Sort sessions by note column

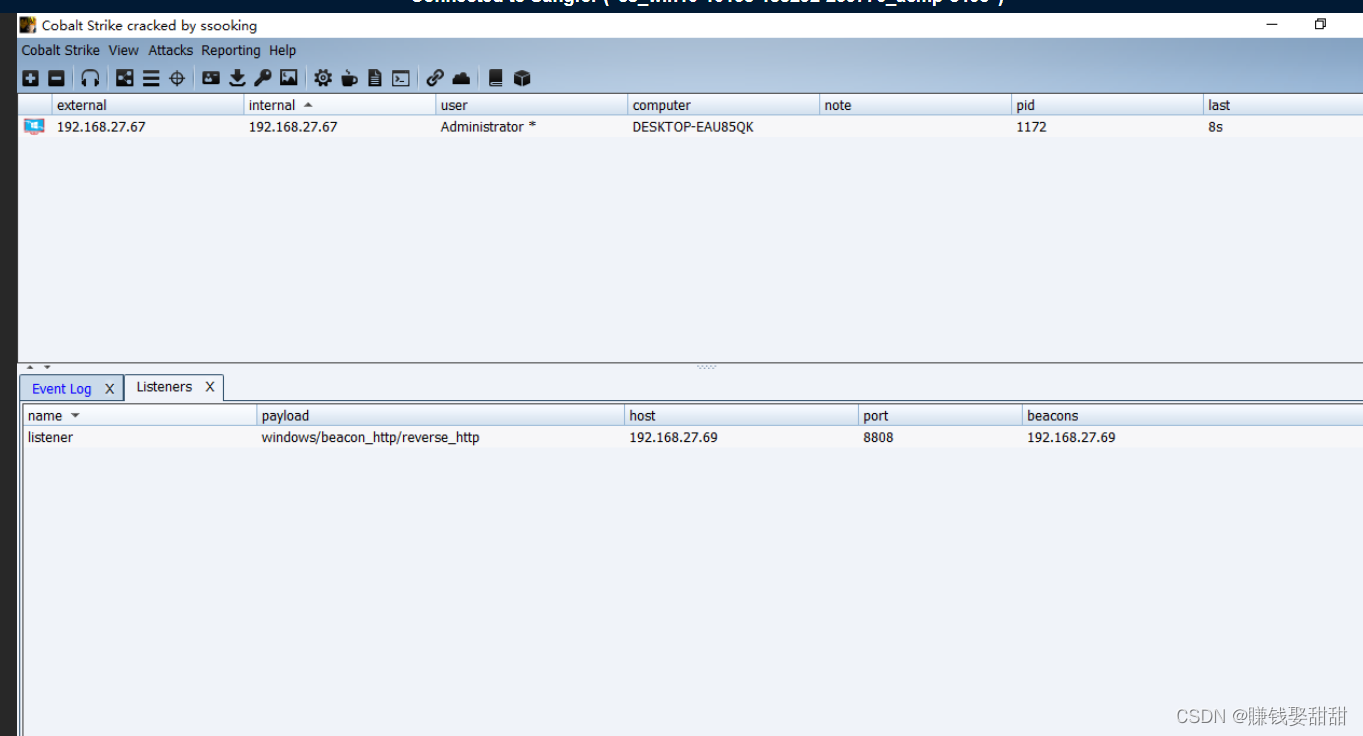coord(916,105)
